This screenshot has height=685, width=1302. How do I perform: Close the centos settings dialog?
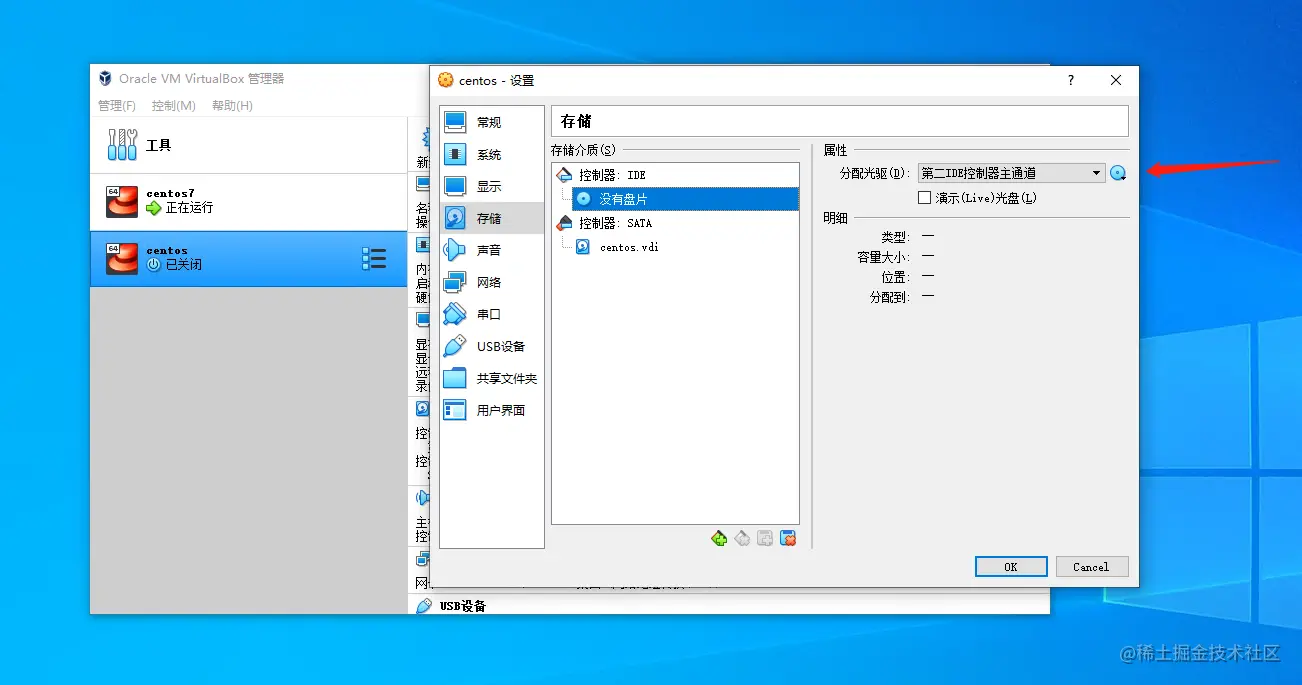click(x=1116, y=81)
